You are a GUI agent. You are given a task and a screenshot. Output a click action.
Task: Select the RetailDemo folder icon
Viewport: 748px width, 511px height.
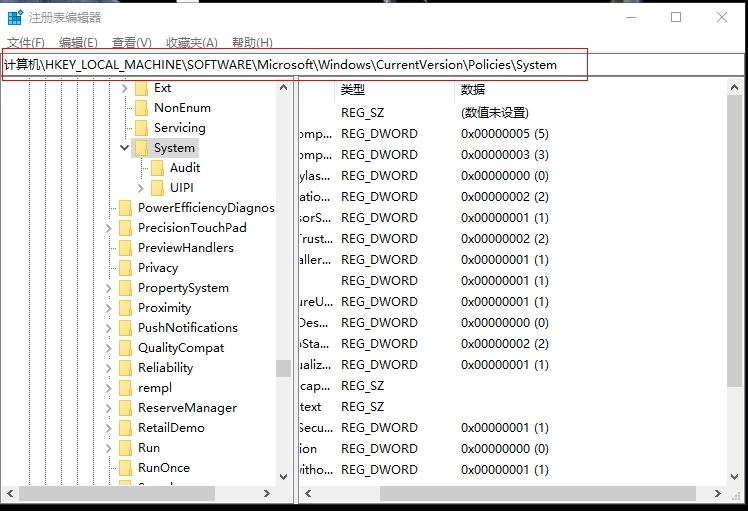(x=125, y=428)
